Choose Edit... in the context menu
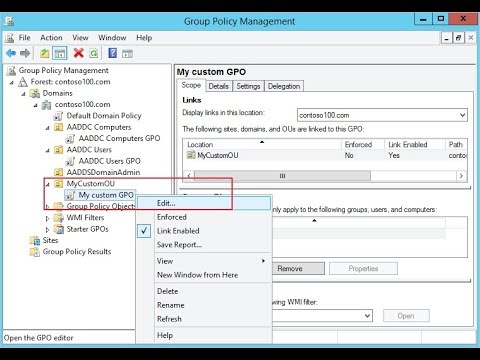 (204, 203)
